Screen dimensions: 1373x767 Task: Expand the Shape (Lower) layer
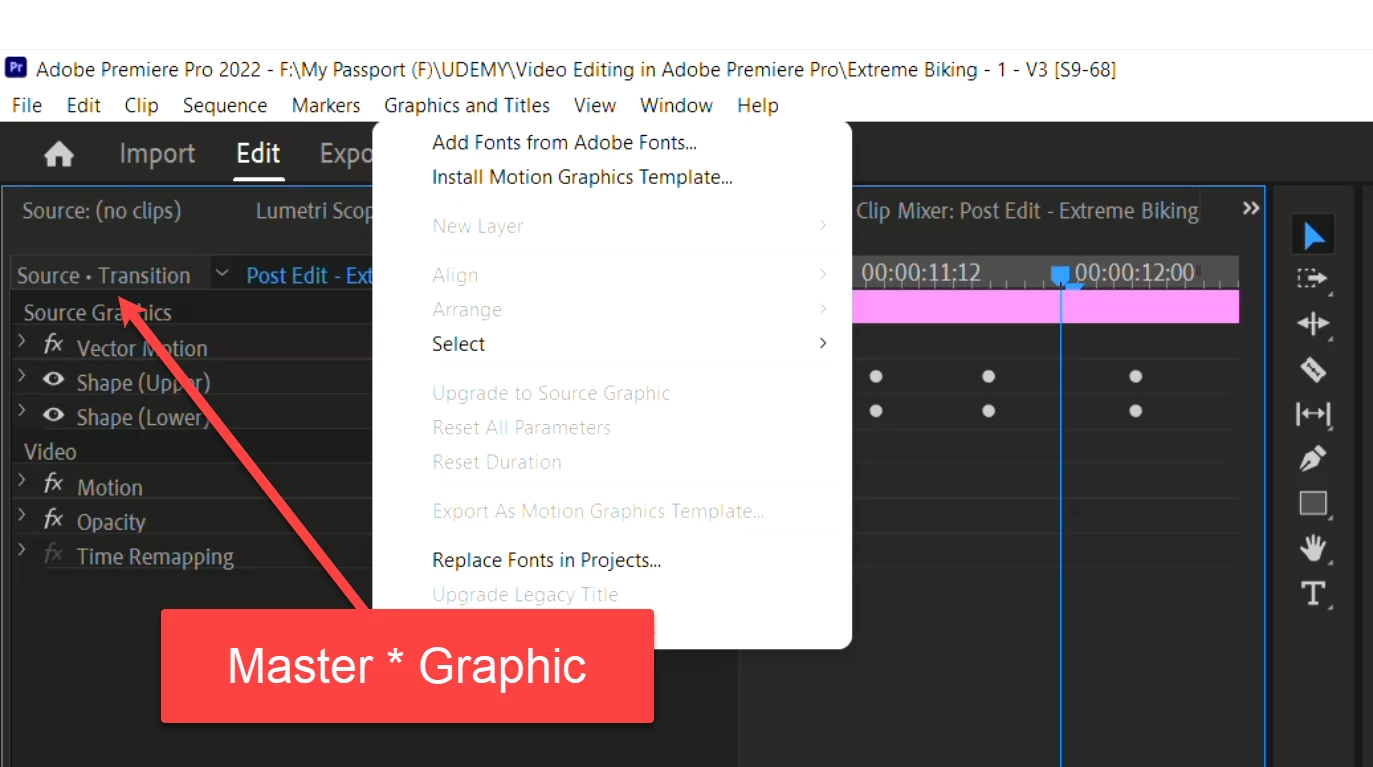click(x=22, y=411)
